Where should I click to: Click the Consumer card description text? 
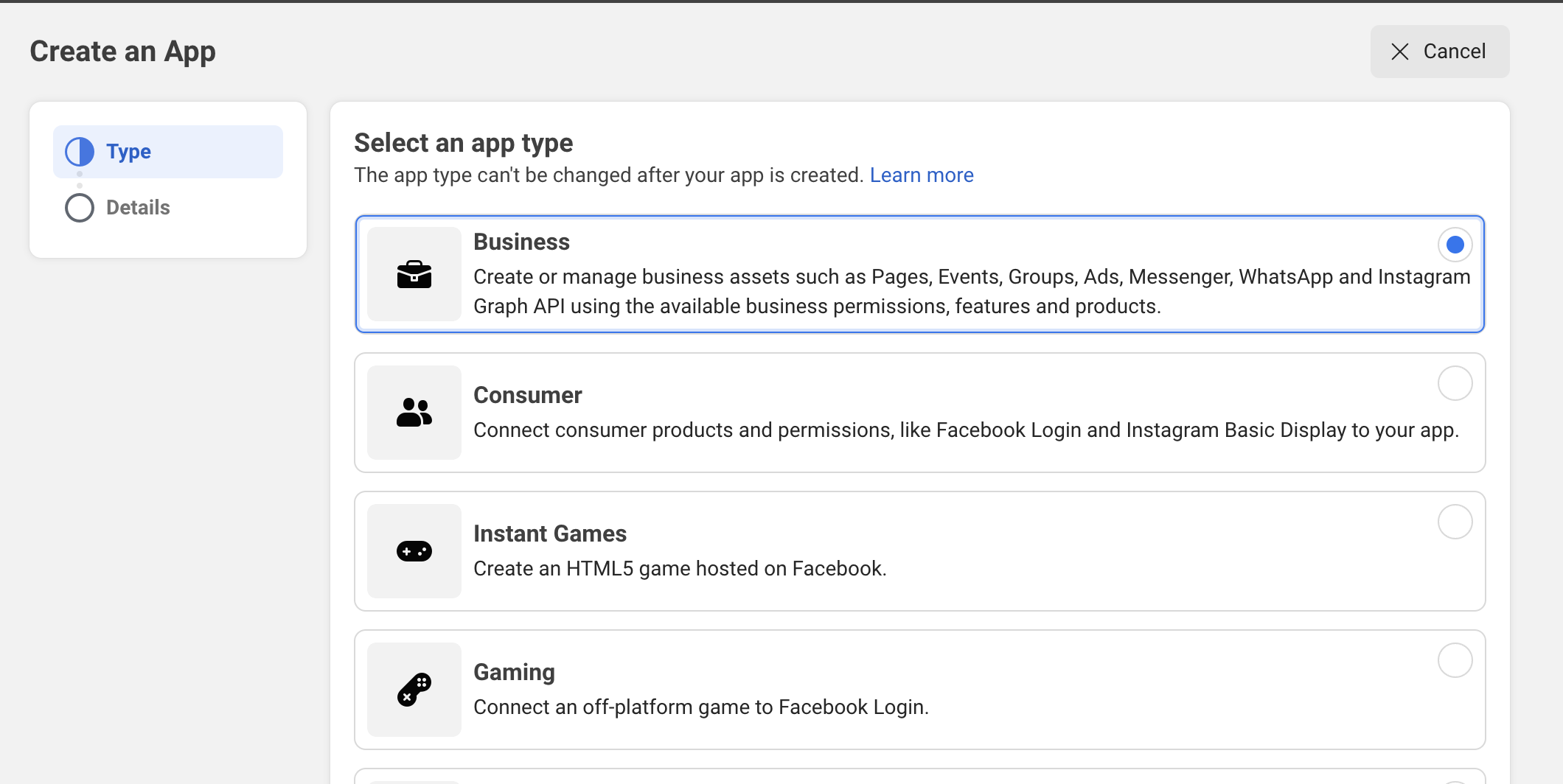click(966, 430)
